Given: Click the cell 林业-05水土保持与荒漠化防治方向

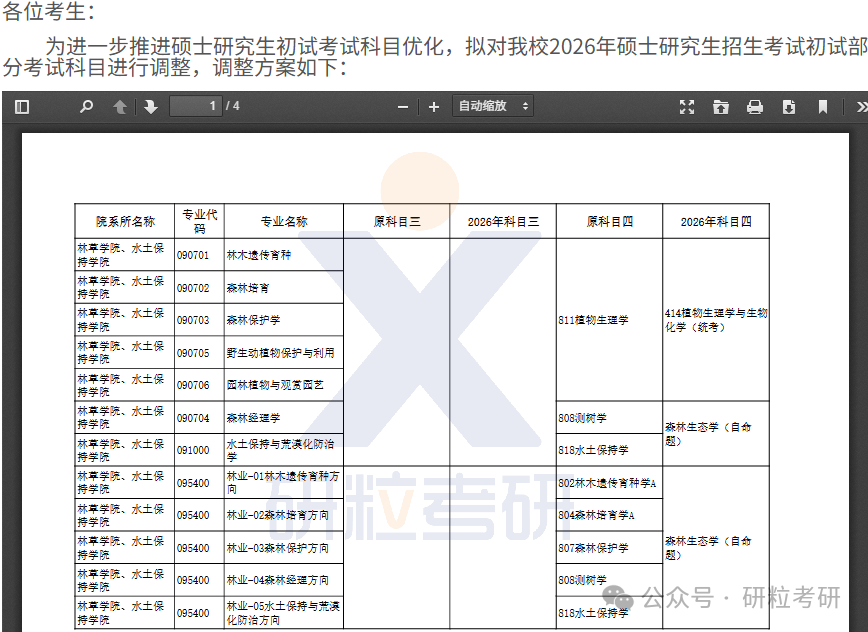Looking at the screenshot, I should point(284,613).
